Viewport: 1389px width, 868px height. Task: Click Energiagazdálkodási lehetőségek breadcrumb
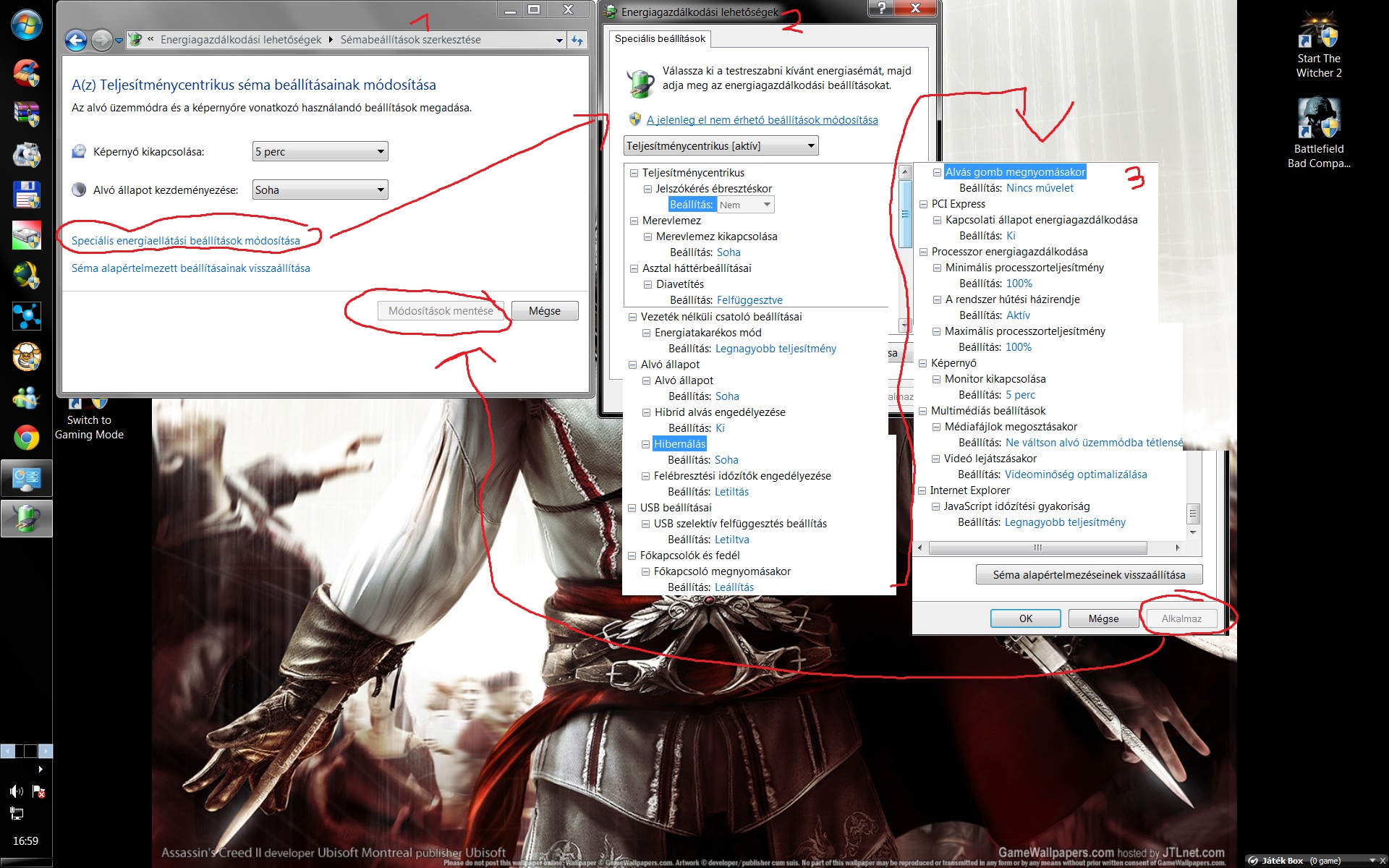coord(241,40)
